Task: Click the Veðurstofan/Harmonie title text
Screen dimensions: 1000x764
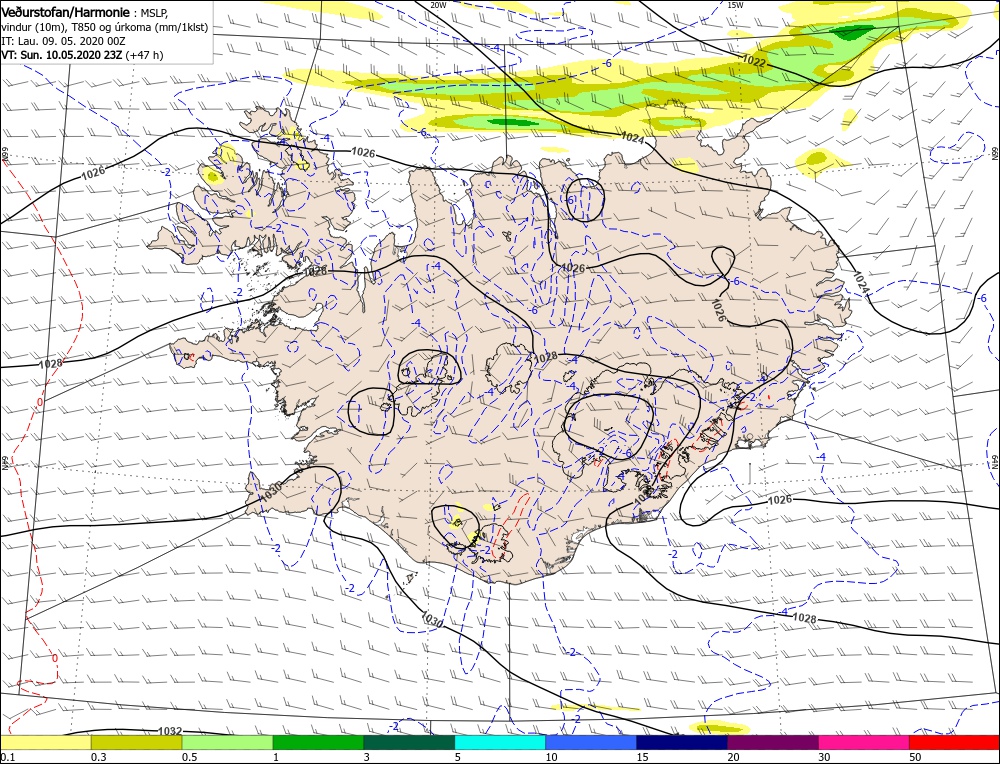Action: tap(66, 13)
